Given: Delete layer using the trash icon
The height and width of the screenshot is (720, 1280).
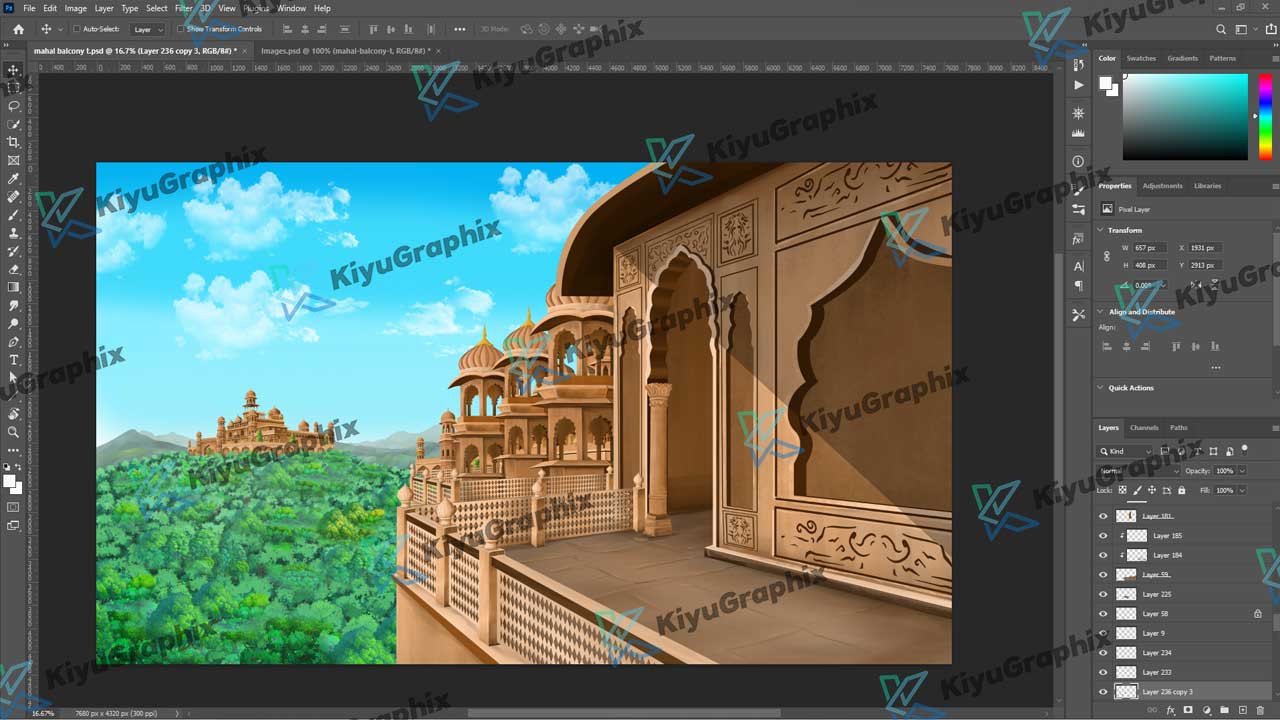Looking at the screenshot, I should tap(1260, 710).
